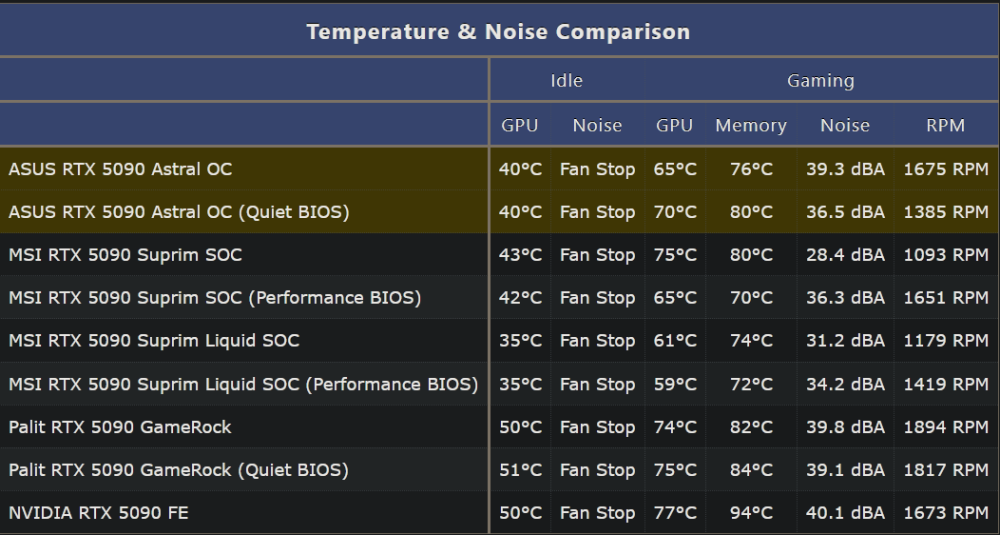The width and height of the screenshot is (1000, 535).
Task: Select the Idle column group header
Action: (566, 80)
